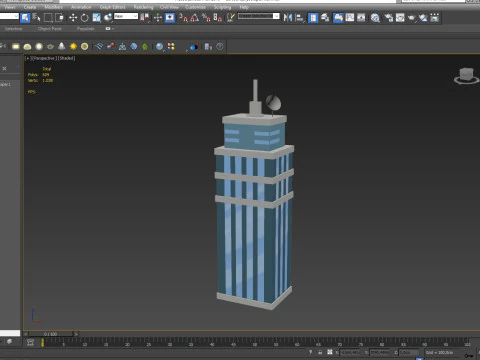
Task: Open the Modifiers menu
Action: [x=53, y=7]
